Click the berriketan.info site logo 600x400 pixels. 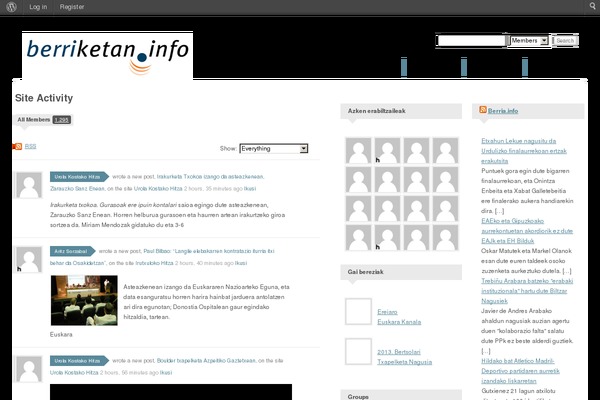pos(108,56)
